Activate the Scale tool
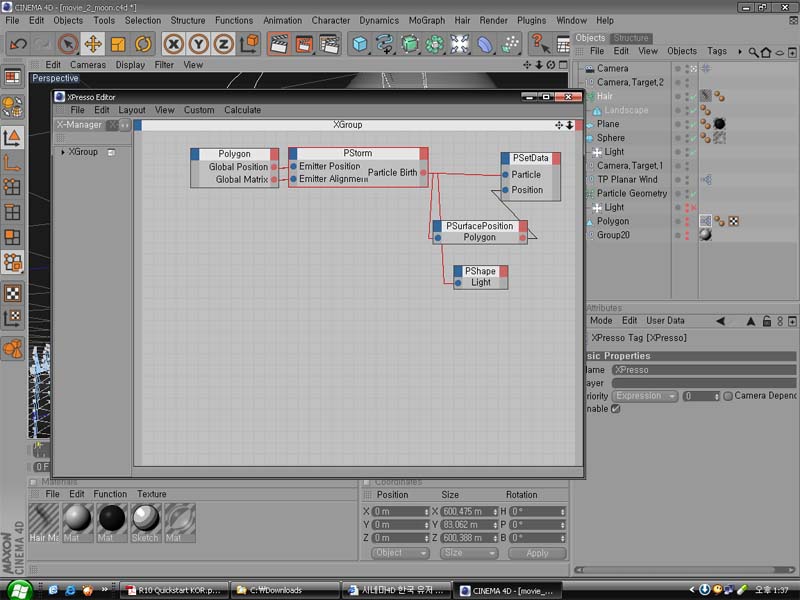The image size is (800, 600). coord(118,44)
